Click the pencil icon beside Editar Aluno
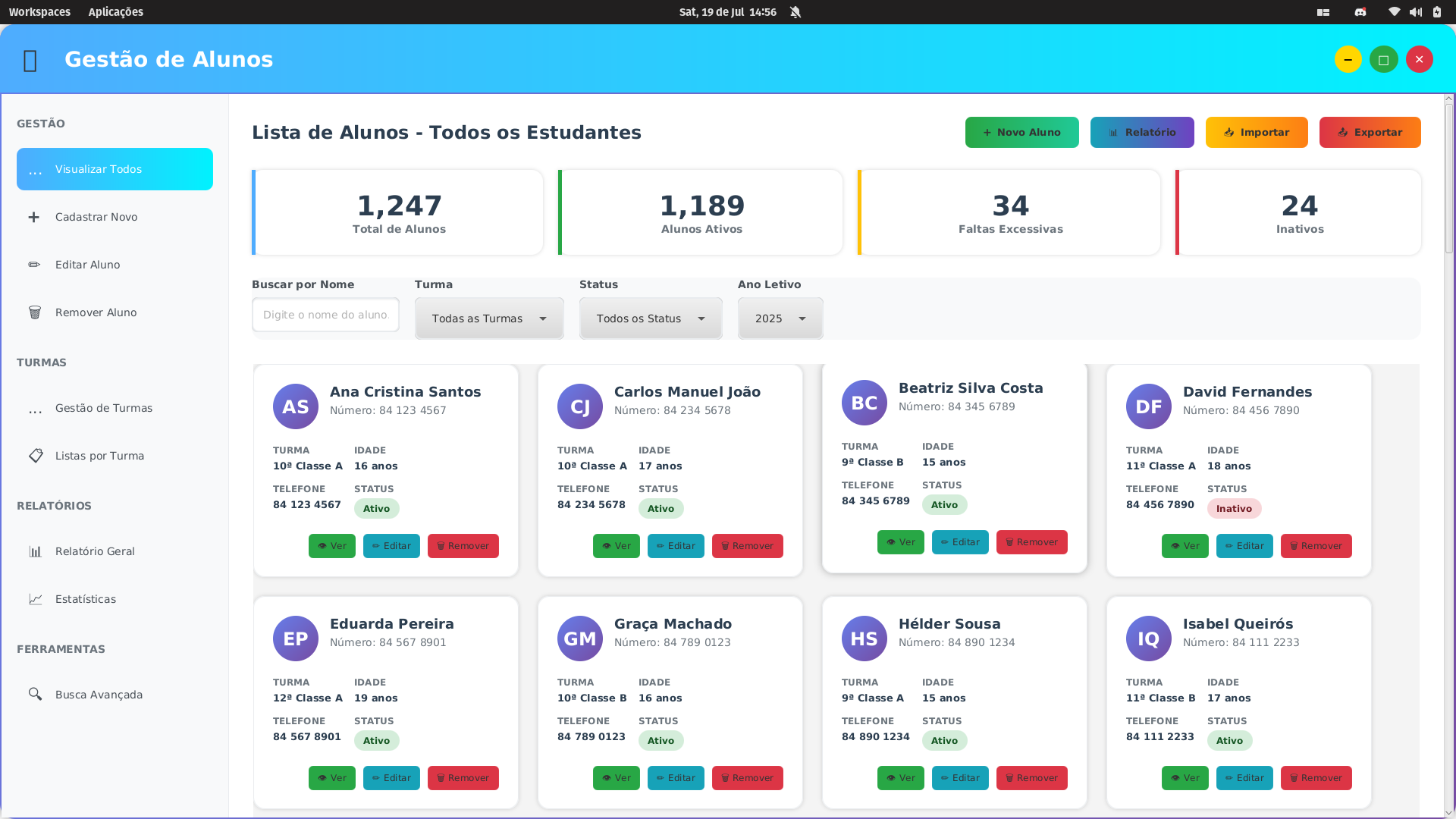This screenshot has width=1456, height=819. point(34,265)
